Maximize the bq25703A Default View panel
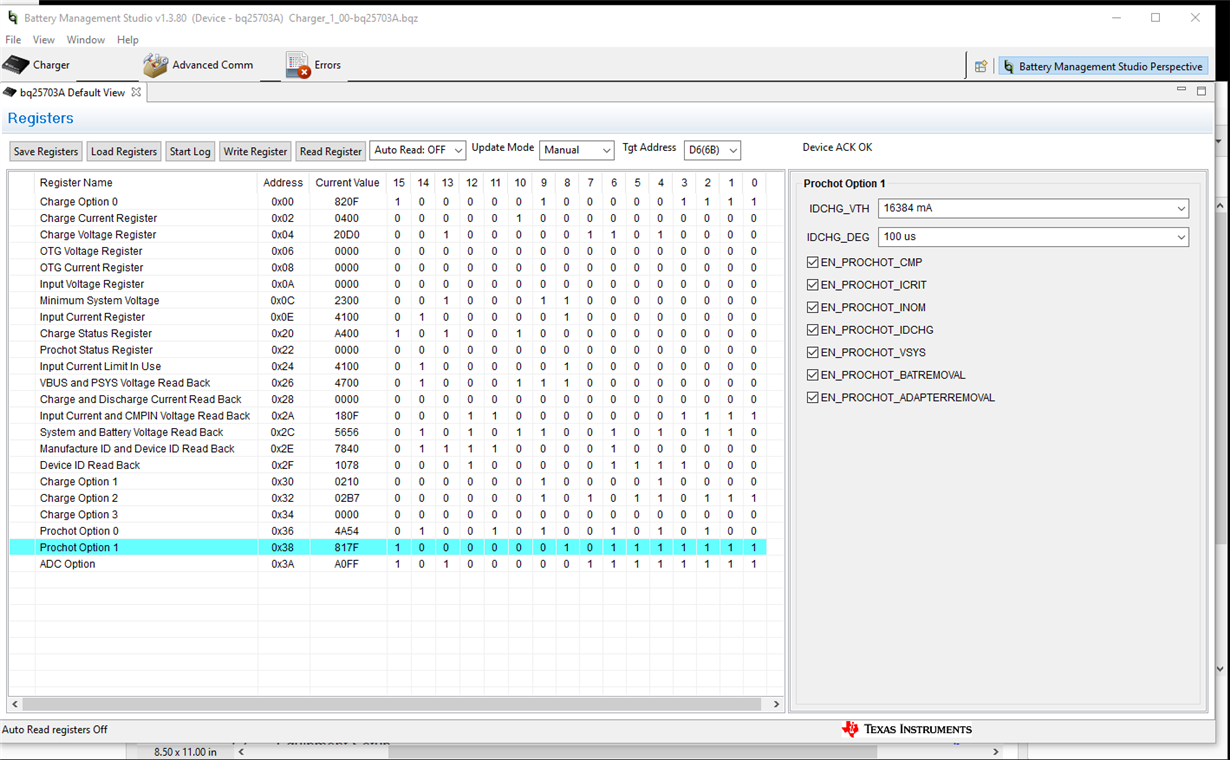Screen dimensions: 1230x760 click(1200, 90)
